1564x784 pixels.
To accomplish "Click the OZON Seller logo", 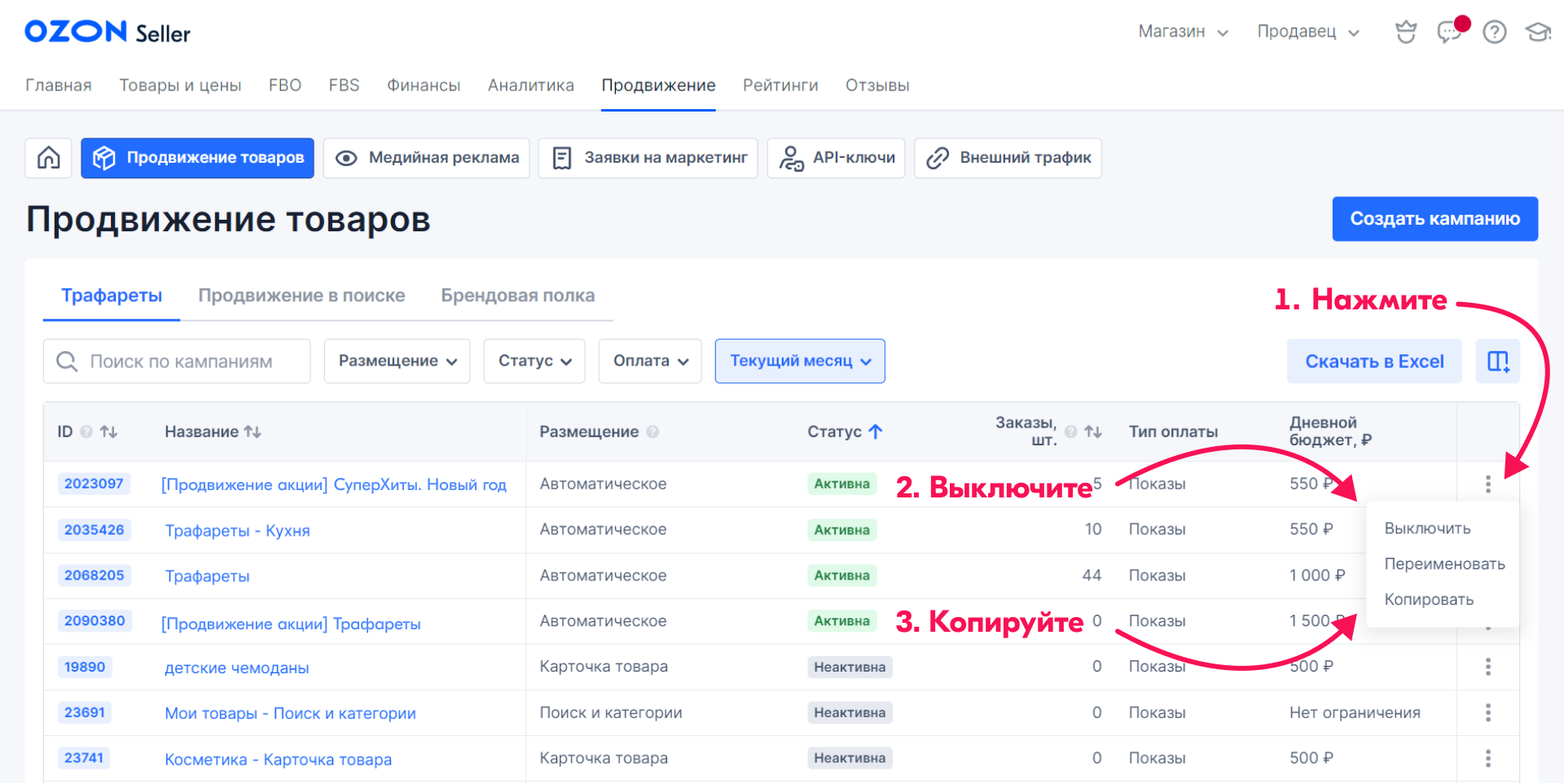I will pyautogui.click(x=108, y=33).
